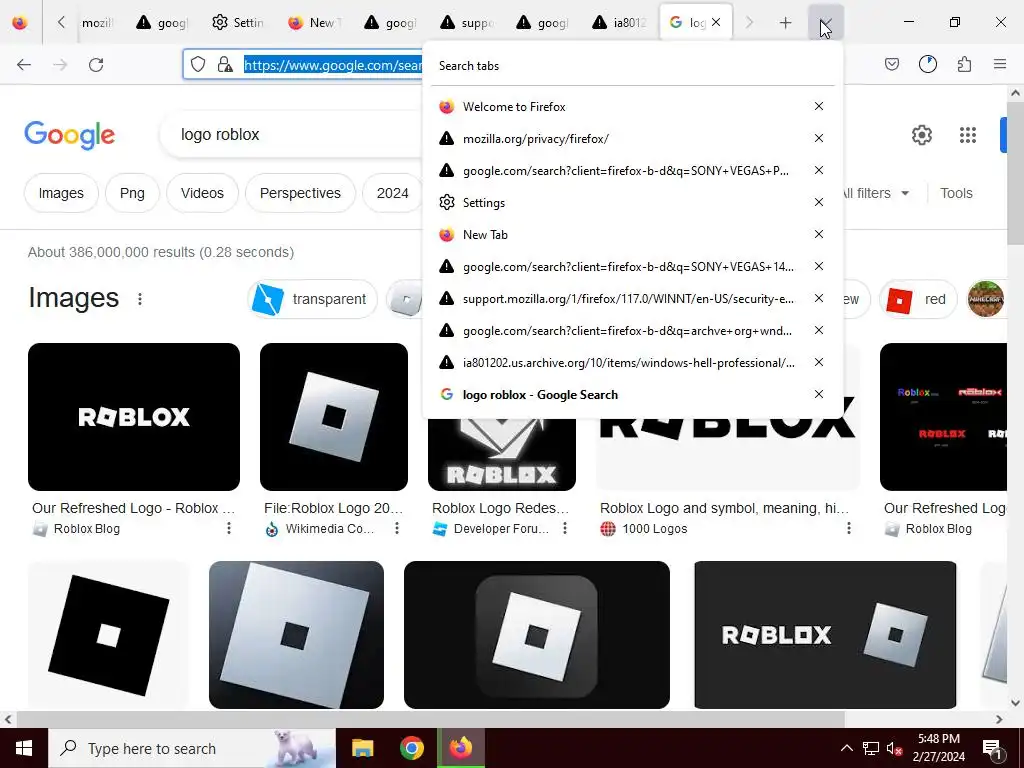Select logo roblox - Google Search entry
Image resolution: width=1024 pixels, height=768 pixels.
pos(618,394)
